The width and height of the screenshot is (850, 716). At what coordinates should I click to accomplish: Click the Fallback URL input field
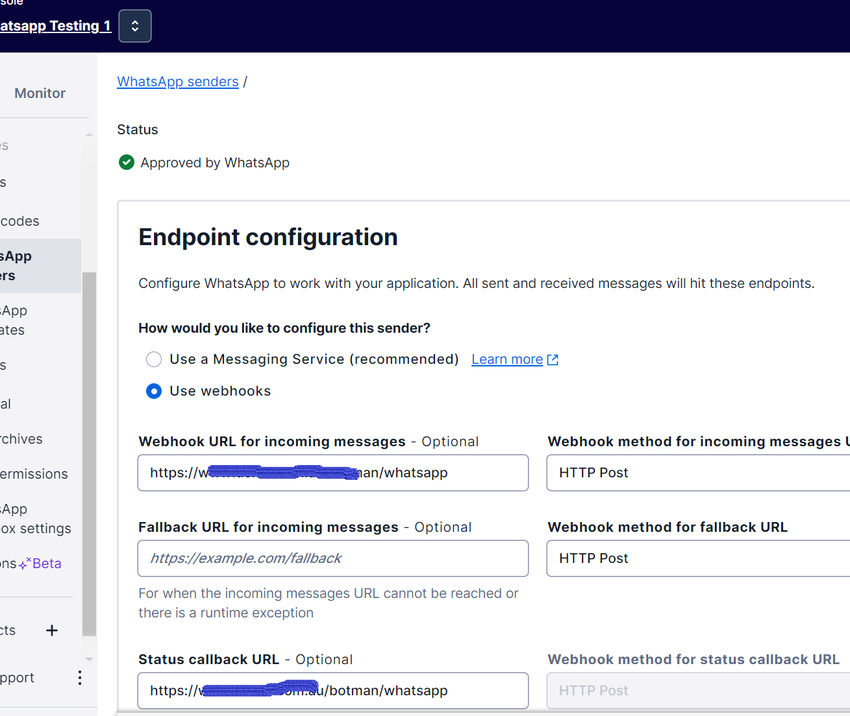pyautogui.click(x=333, y=559)
